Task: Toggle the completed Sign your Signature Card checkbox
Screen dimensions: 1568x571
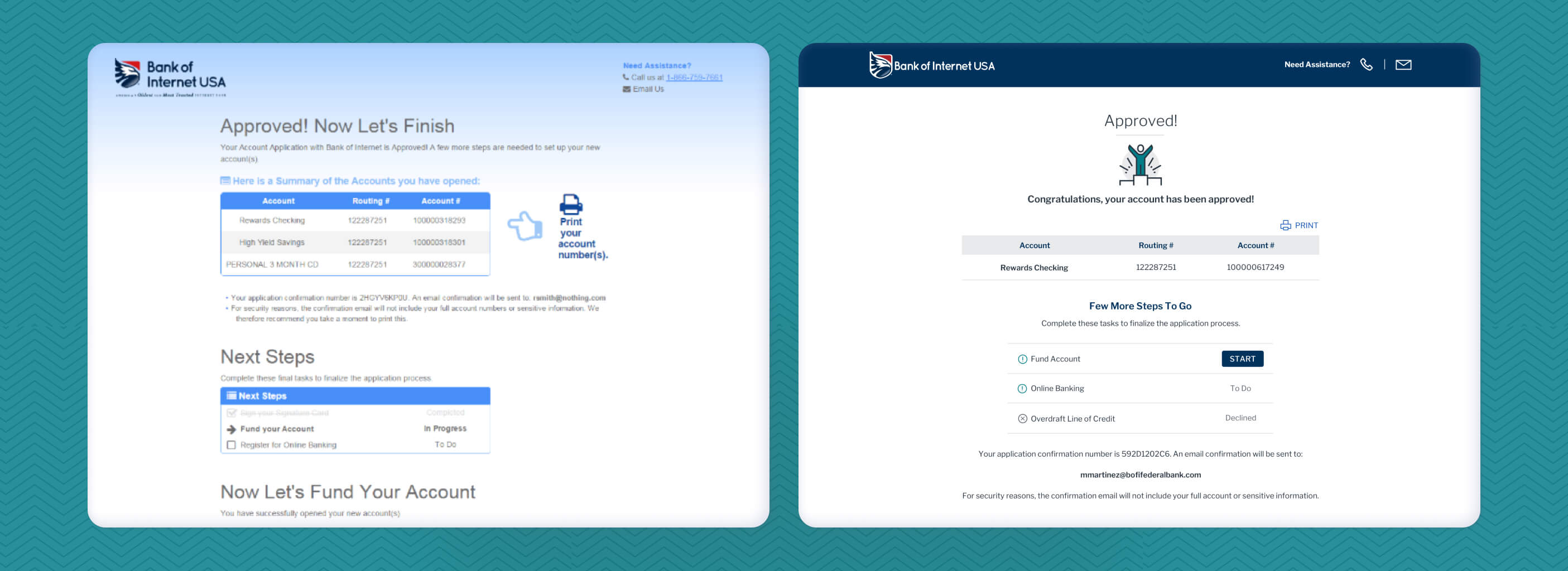Action: (232, 413)
